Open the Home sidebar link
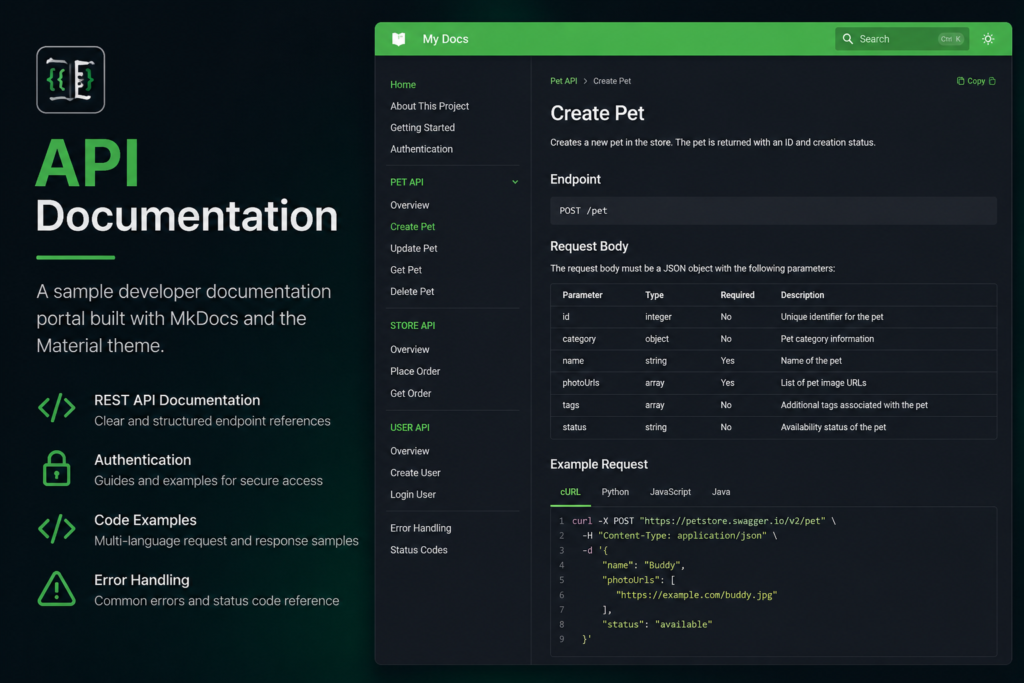This screenshot has width=1024, height=683. click(x=403, y=85)
